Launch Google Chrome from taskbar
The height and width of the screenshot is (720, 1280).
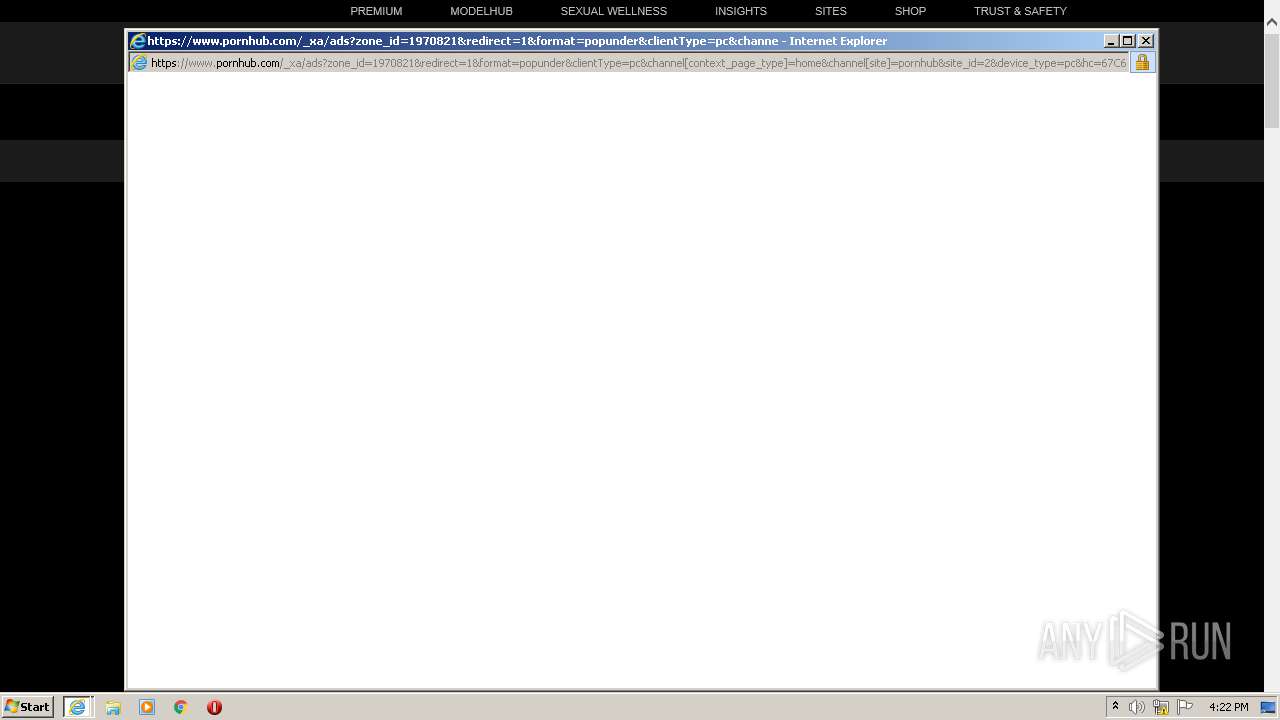[x=181, y=707]
